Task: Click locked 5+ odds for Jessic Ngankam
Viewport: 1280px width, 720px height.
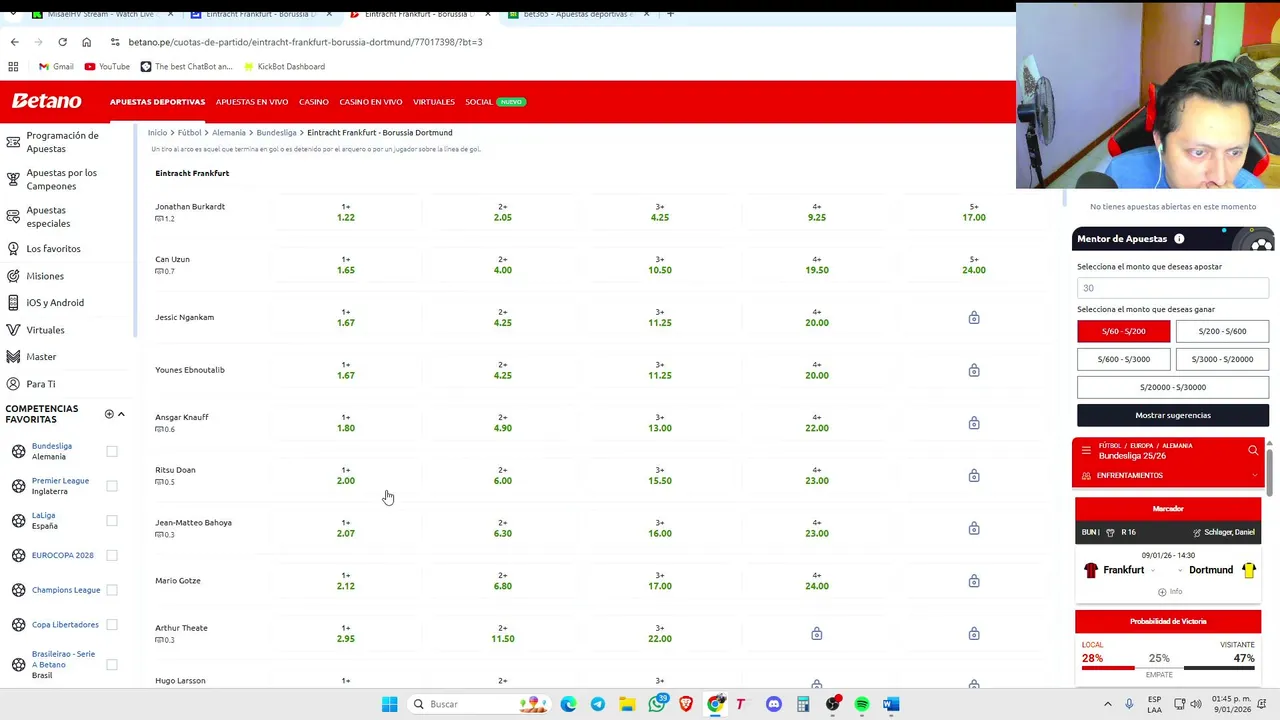Action: [974, 318]
